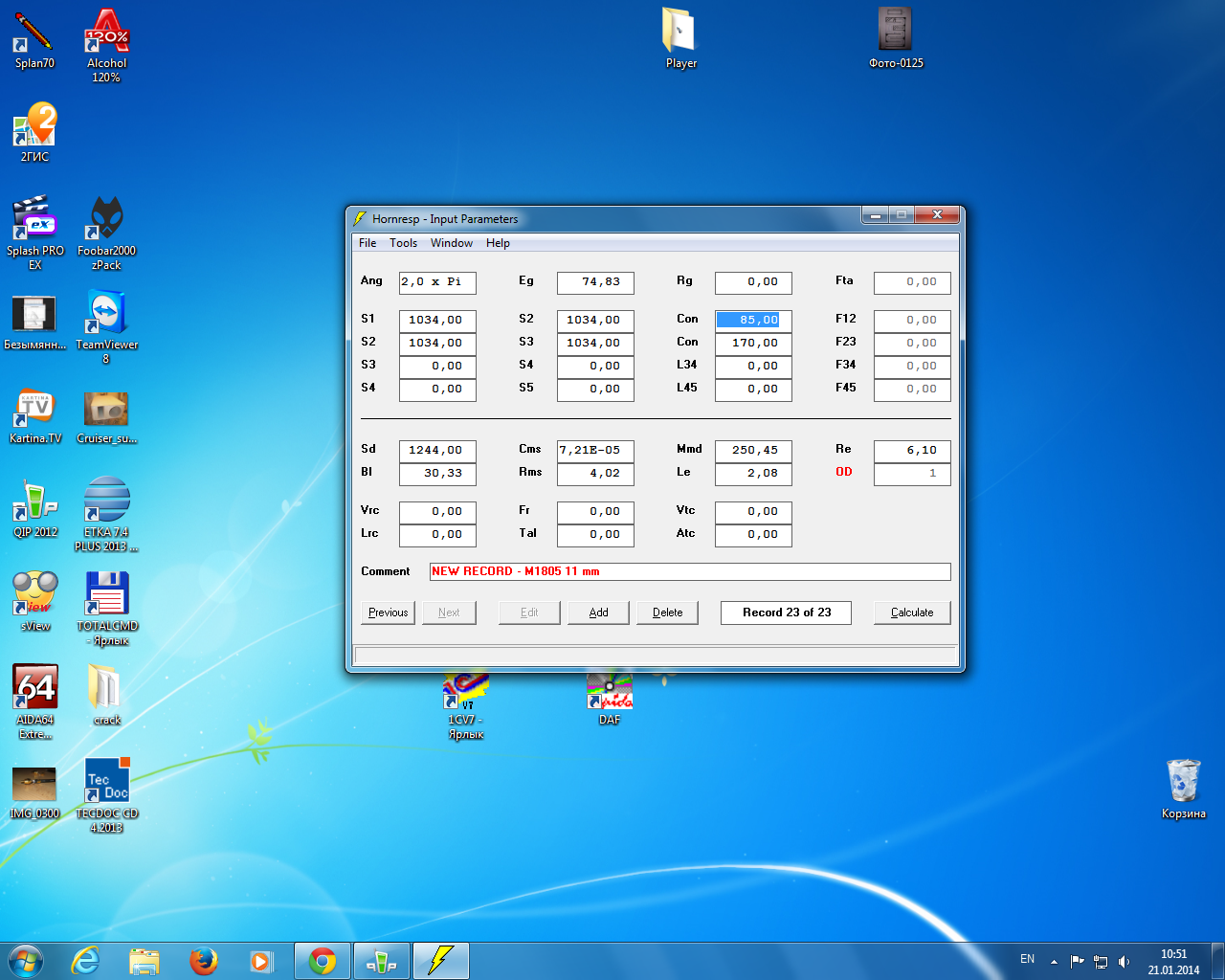The width and height of the screenshot is (1225, 980).
Task: Open Foobar2000 zPack icon
Action: pos(106,234)
